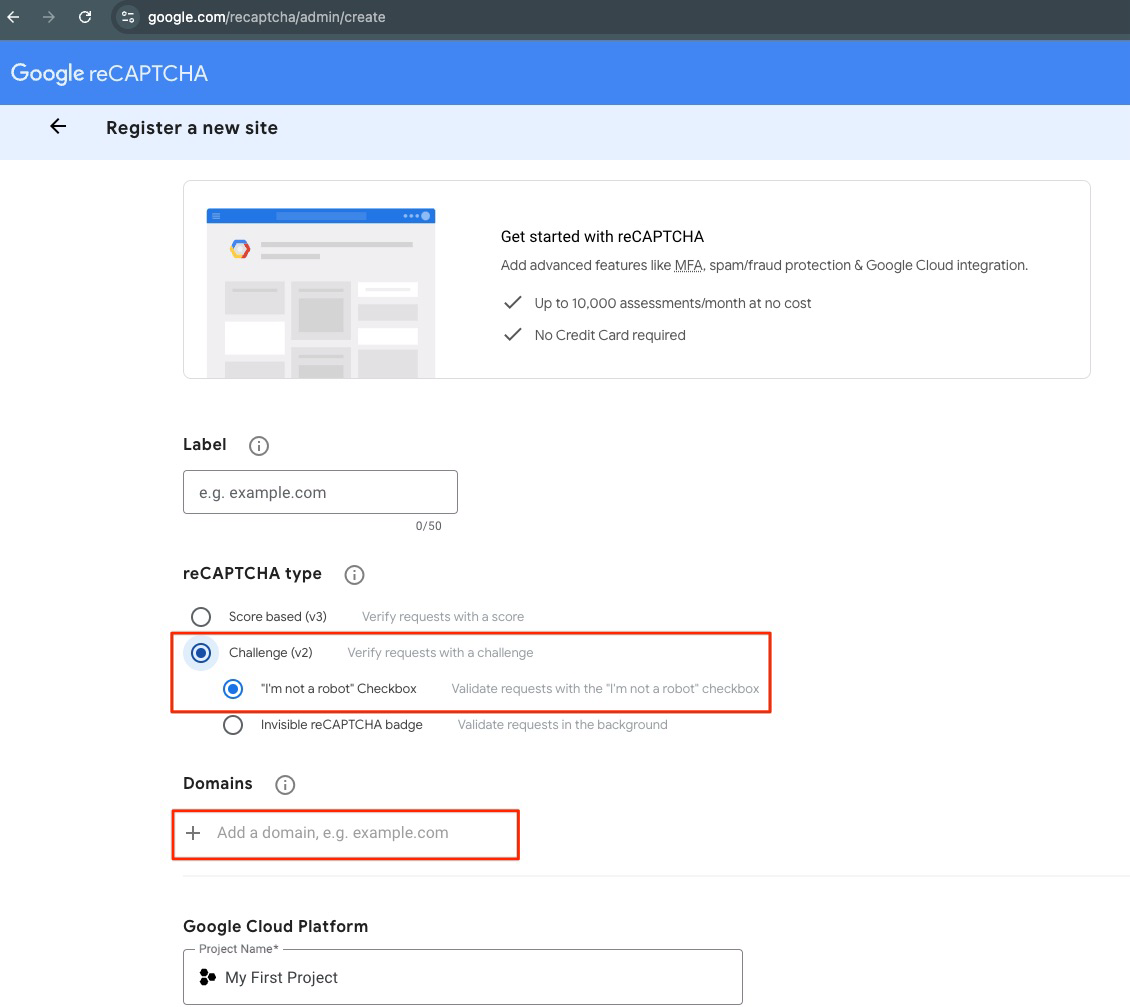
Task: Click the "Verify requests with a score" description
Action: coord(443,617)
